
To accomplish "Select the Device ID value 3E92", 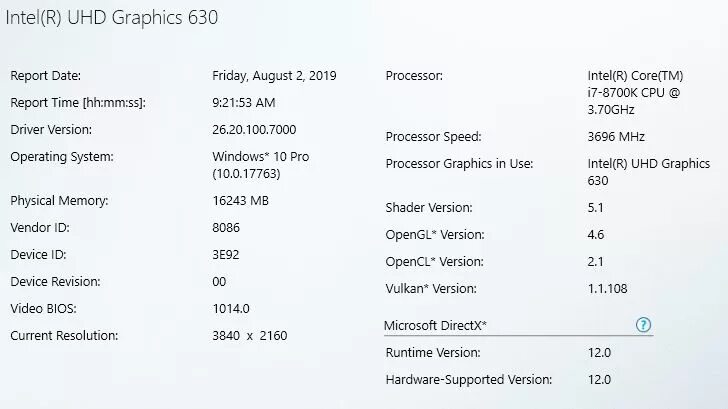I will pyautogui.click(x=226, y=254).
